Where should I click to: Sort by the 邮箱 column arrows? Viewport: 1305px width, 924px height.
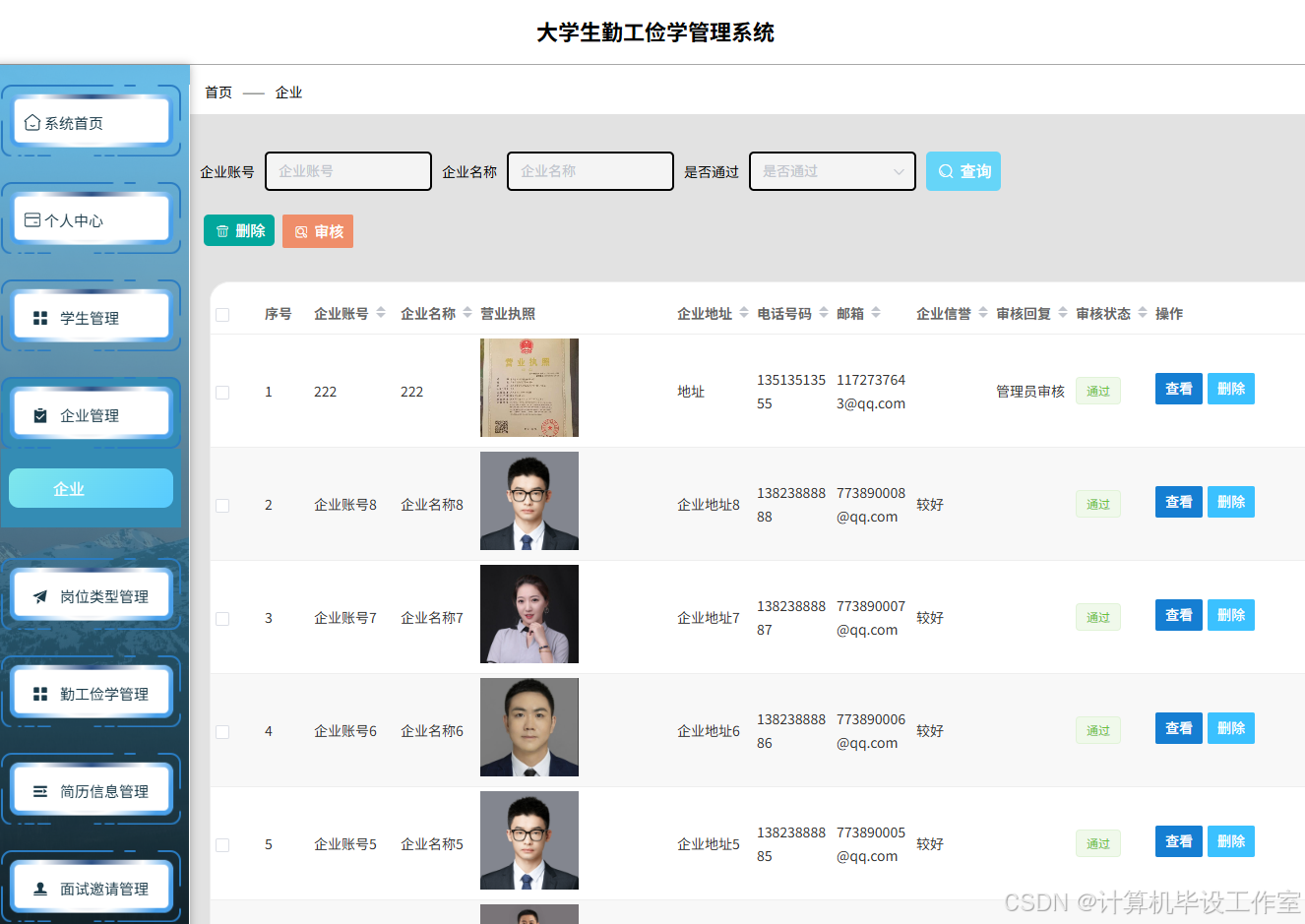click(876, 313)
